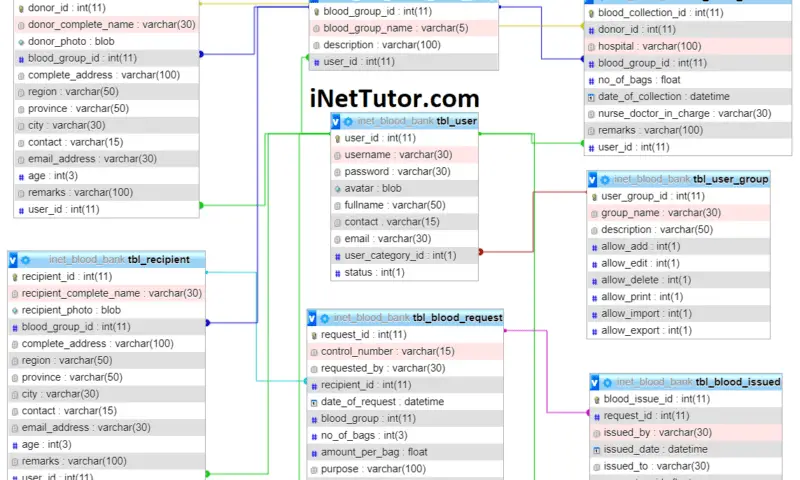
Task: Click the gear icon on tbl_user header
Action: point(349,121)
